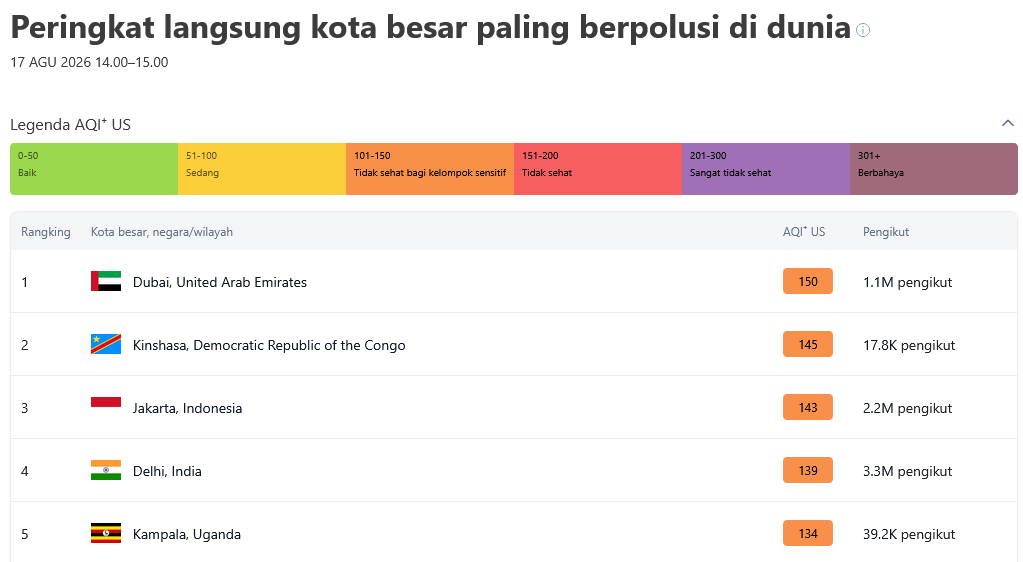Open Jakarta, Indonesia city page
Image resolution: width=1023 pixels, height=562 pixels.
[x=187, y=408]
